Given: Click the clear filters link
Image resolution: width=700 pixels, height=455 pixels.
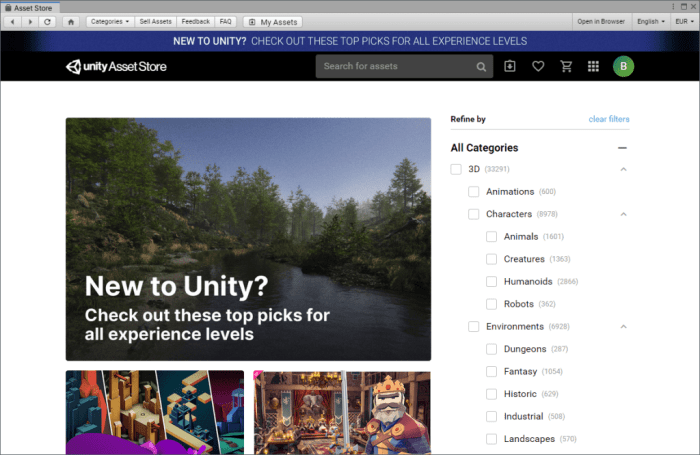Looking at the screenshot, I should pyautogui.click(x=609, y=119).
